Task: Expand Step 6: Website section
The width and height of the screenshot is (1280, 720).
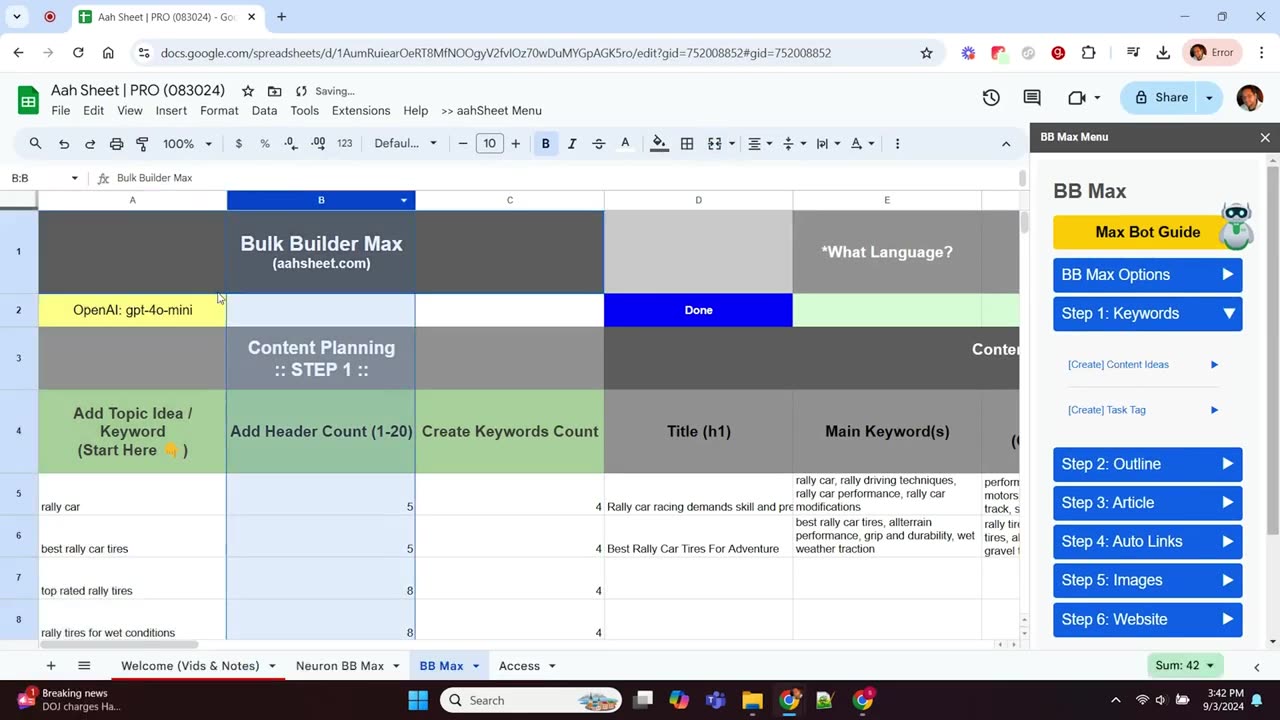Action: click(1147, 620)
